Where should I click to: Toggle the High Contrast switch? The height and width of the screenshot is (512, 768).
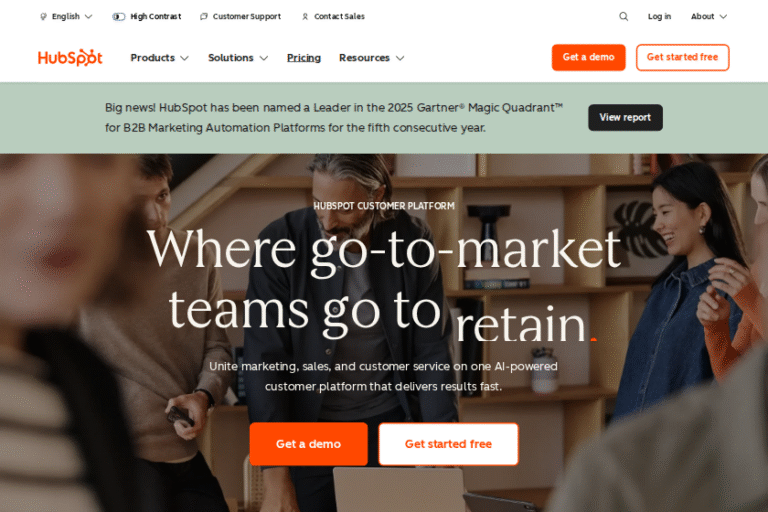pos(119,17)
